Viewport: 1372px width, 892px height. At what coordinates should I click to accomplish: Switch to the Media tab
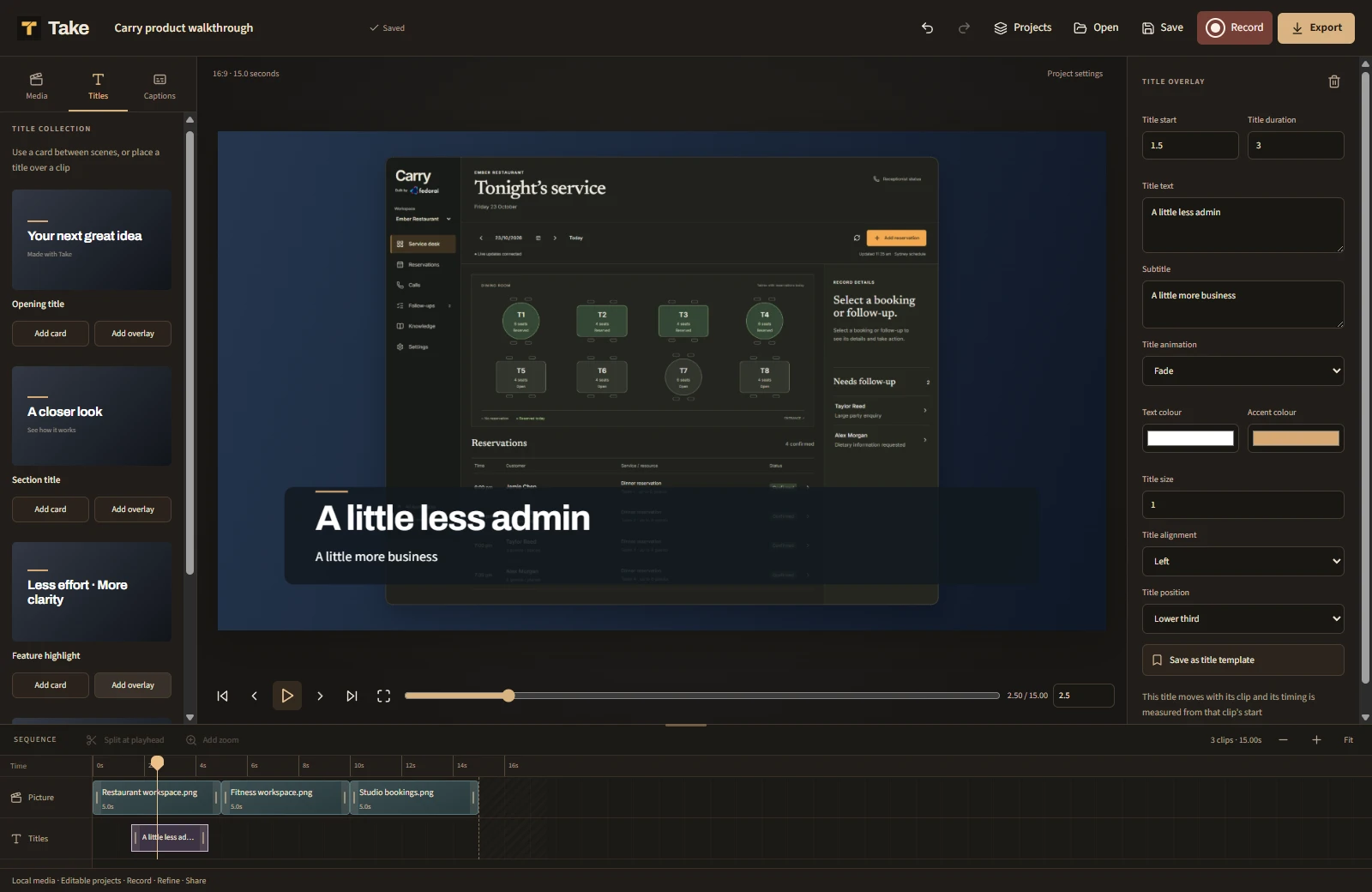click(36, 86)
